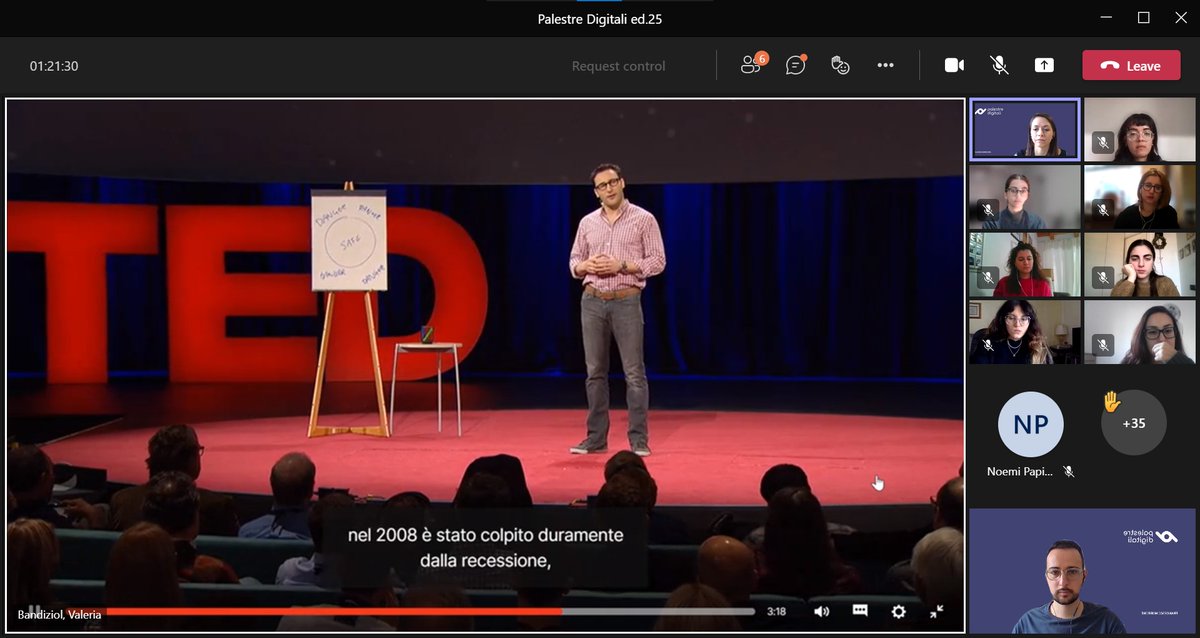Screen dimensions: 1200x638
Task: Click the video time readout 3:18
Action: tap(776, 611)
